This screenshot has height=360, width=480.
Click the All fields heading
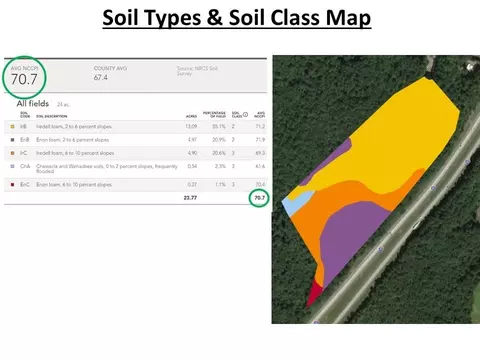(33, 104)
